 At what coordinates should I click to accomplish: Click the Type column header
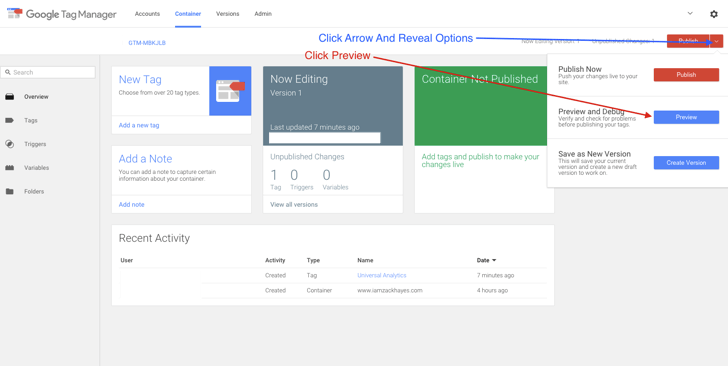coord(313,261)
